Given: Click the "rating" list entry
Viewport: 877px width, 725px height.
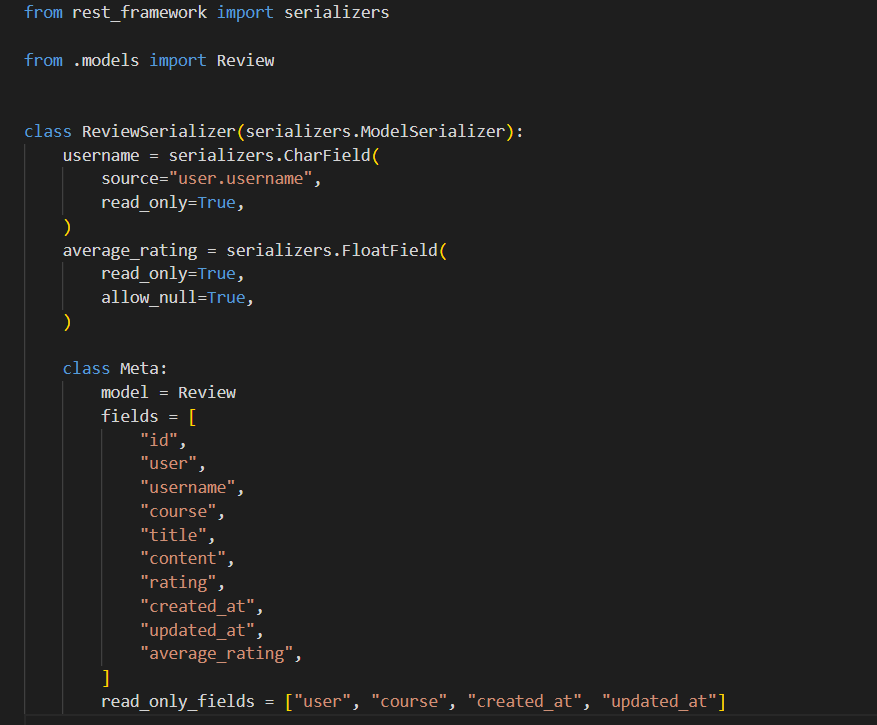Looking at the screenshot, I should (178, 583).
